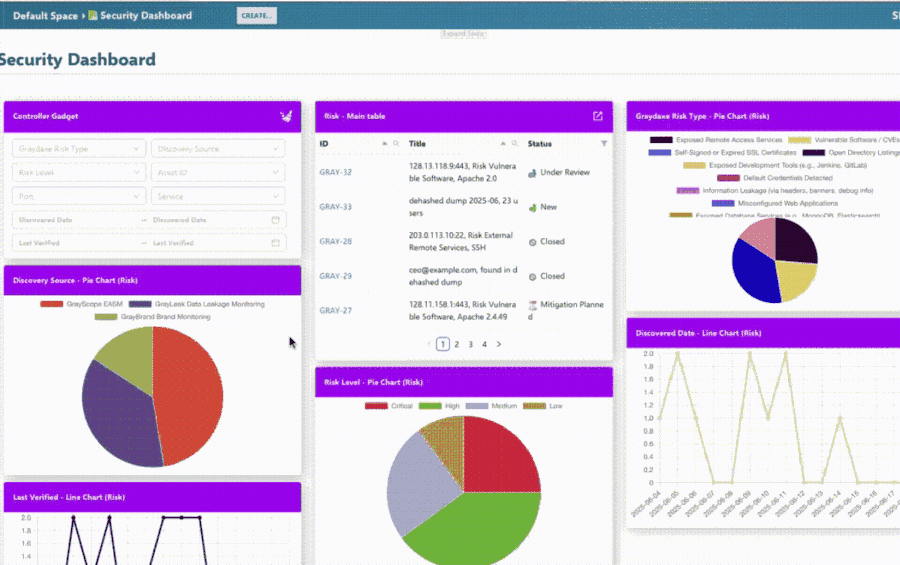Click the previous page arrow
Viewport: 900px width, 565px height.
429,345
